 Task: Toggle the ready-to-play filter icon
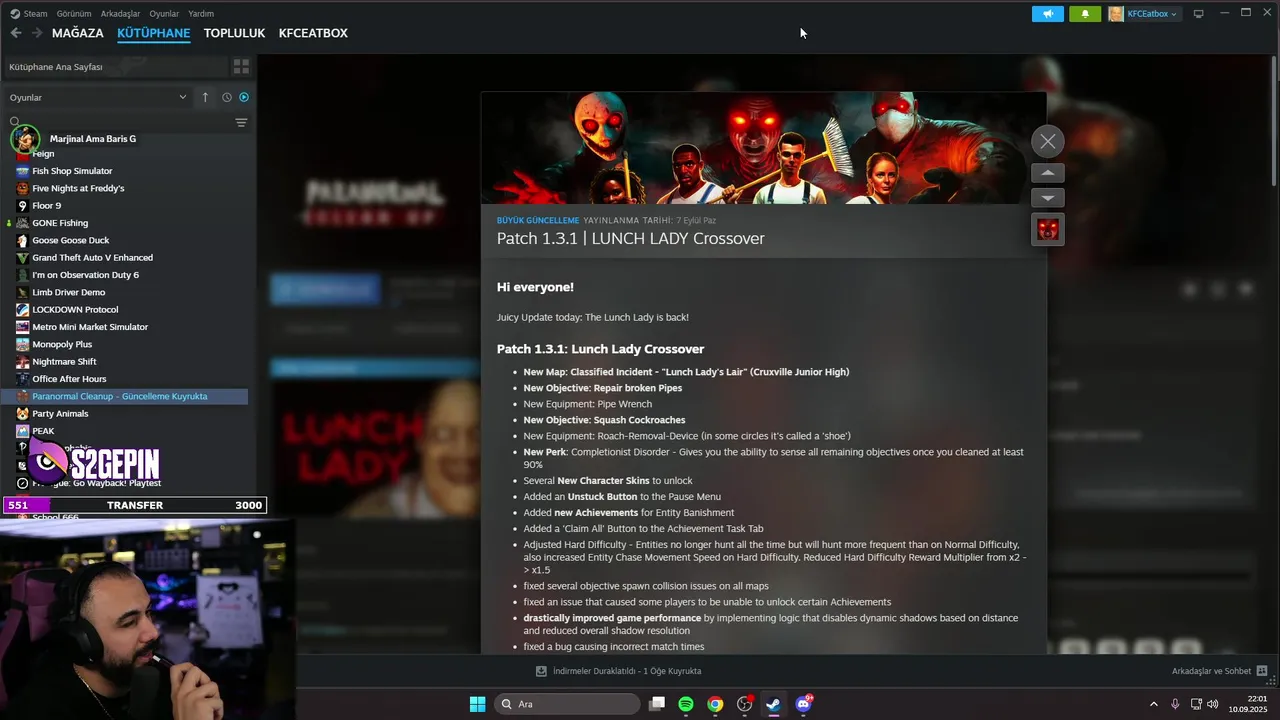[x=244, y=97]
